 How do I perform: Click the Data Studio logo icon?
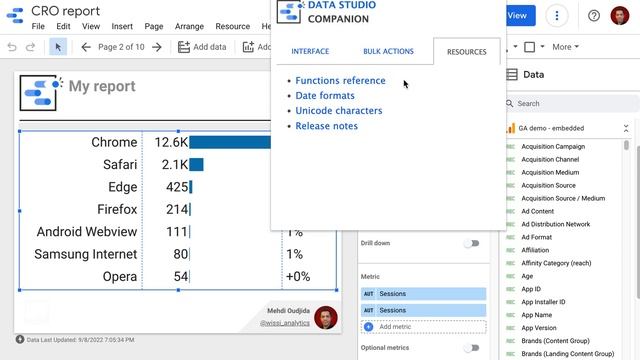15,16
